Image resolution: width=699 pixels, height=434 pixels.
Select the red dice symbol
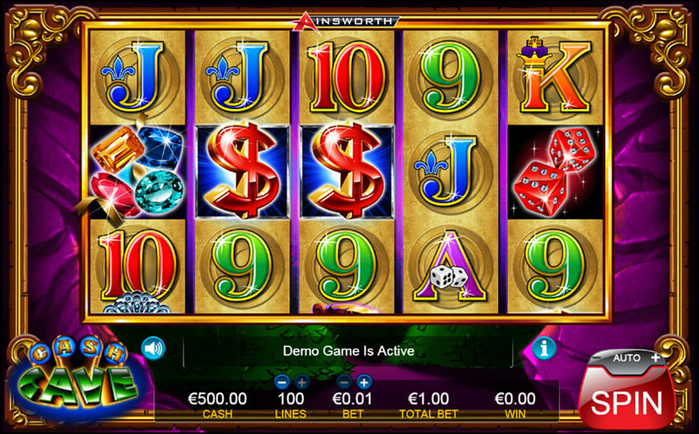tap(555, 172)
